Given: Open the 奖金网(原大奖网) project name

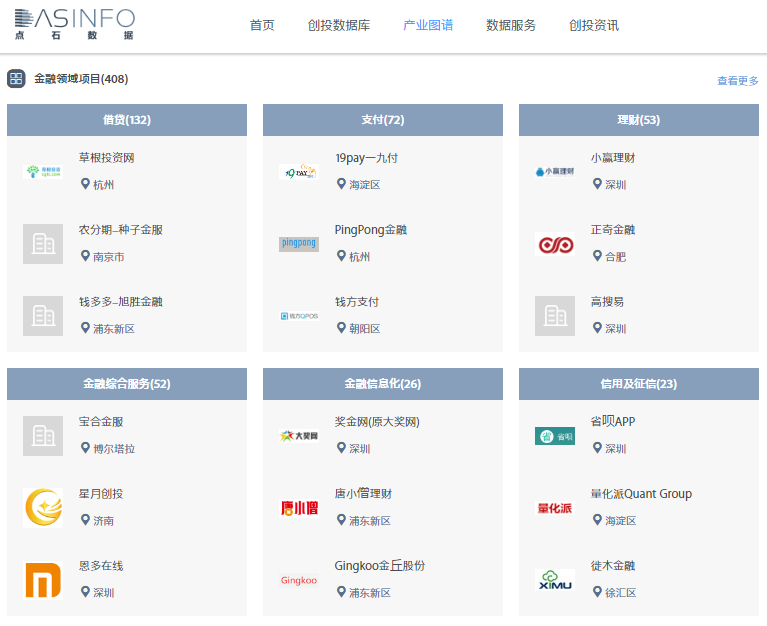Looking at the screenshot, I should pos(377,422).
